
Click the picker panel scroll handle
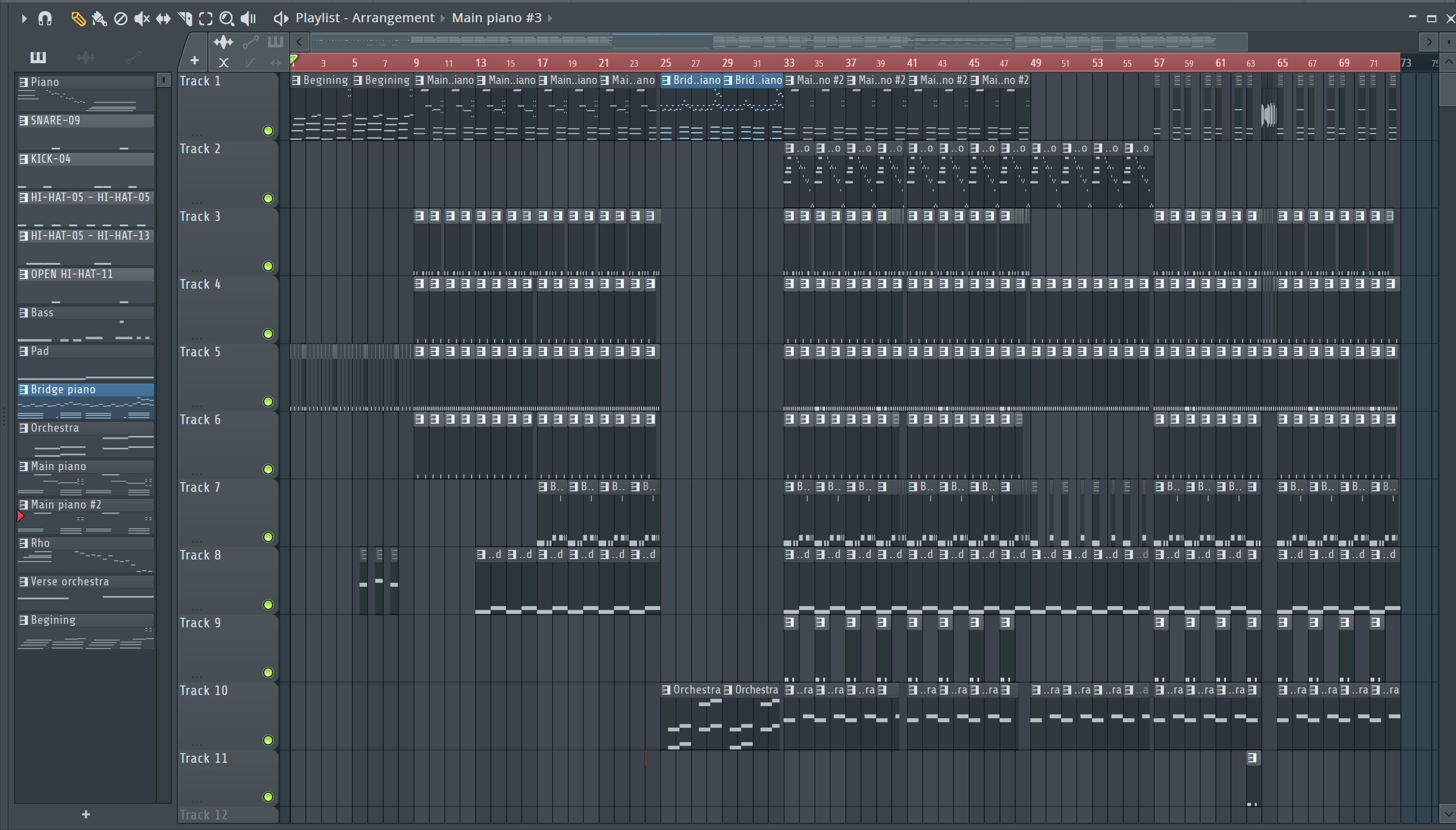coord(164,80)
